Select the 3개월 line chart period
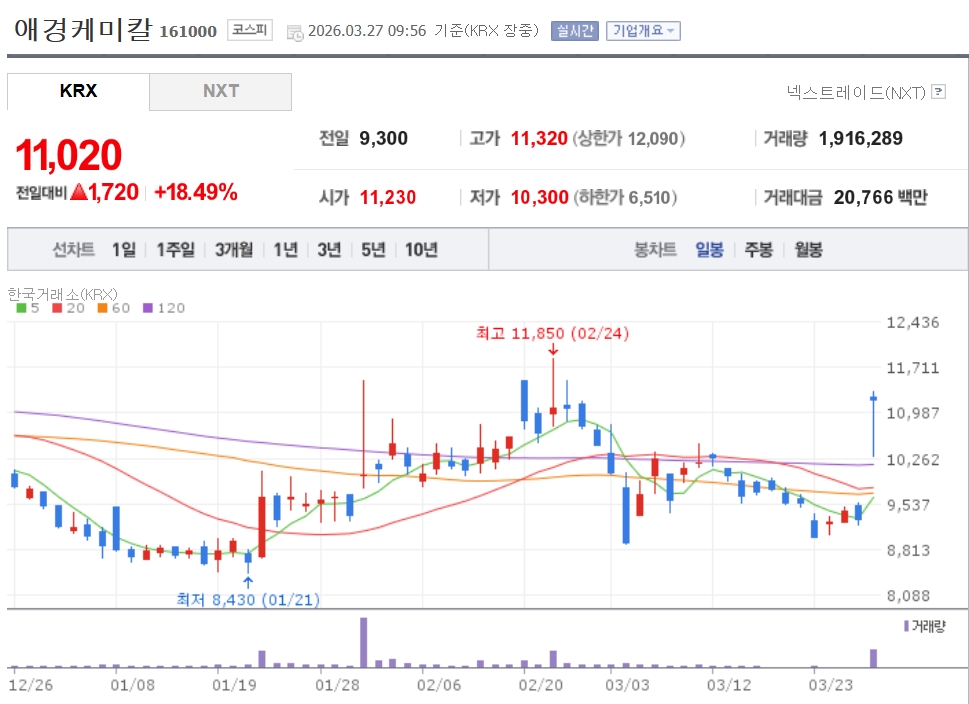The image size is (969, 704). pos(234,250)
